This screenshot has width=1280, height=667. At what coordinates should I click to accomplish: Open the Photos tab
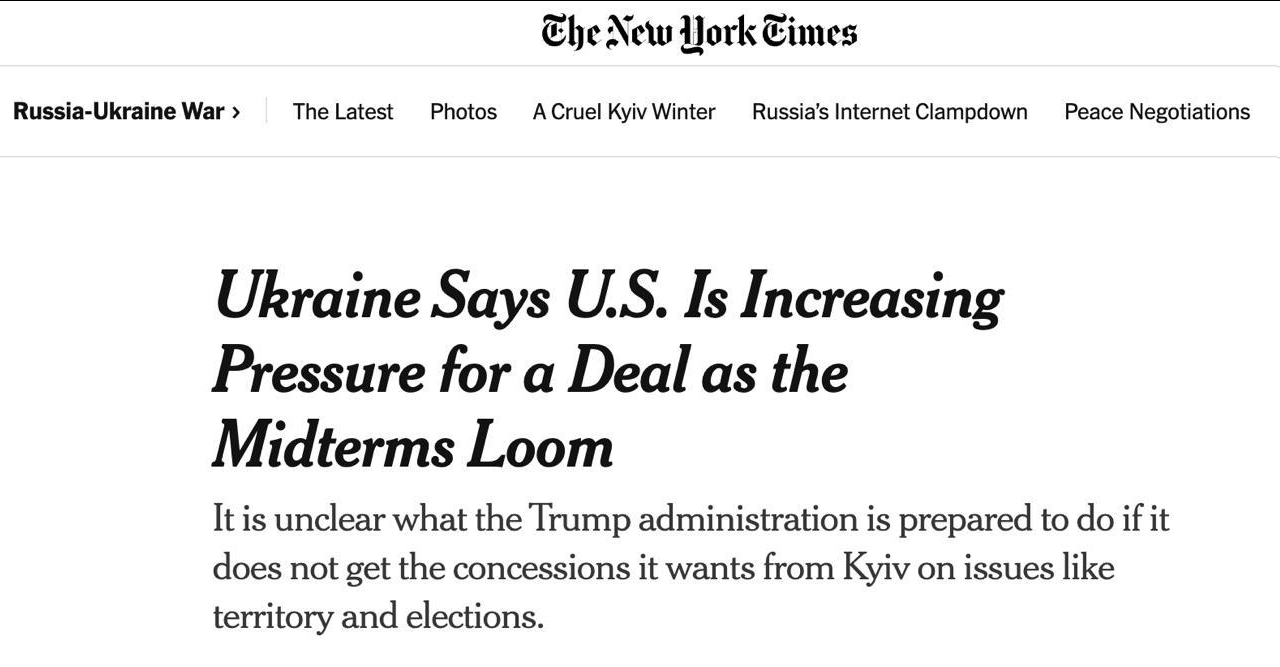pos(463,112)
